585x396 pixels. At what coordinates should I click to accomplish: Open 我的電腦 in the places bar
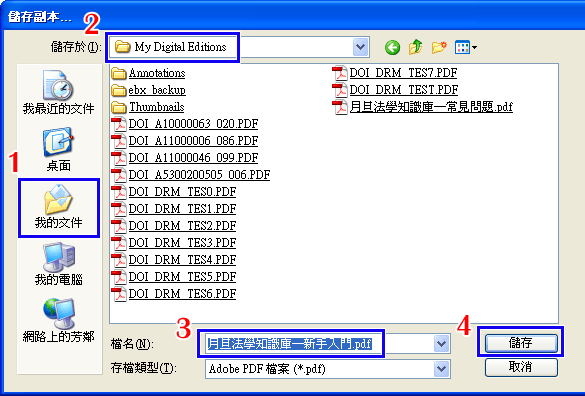[59, 264]
